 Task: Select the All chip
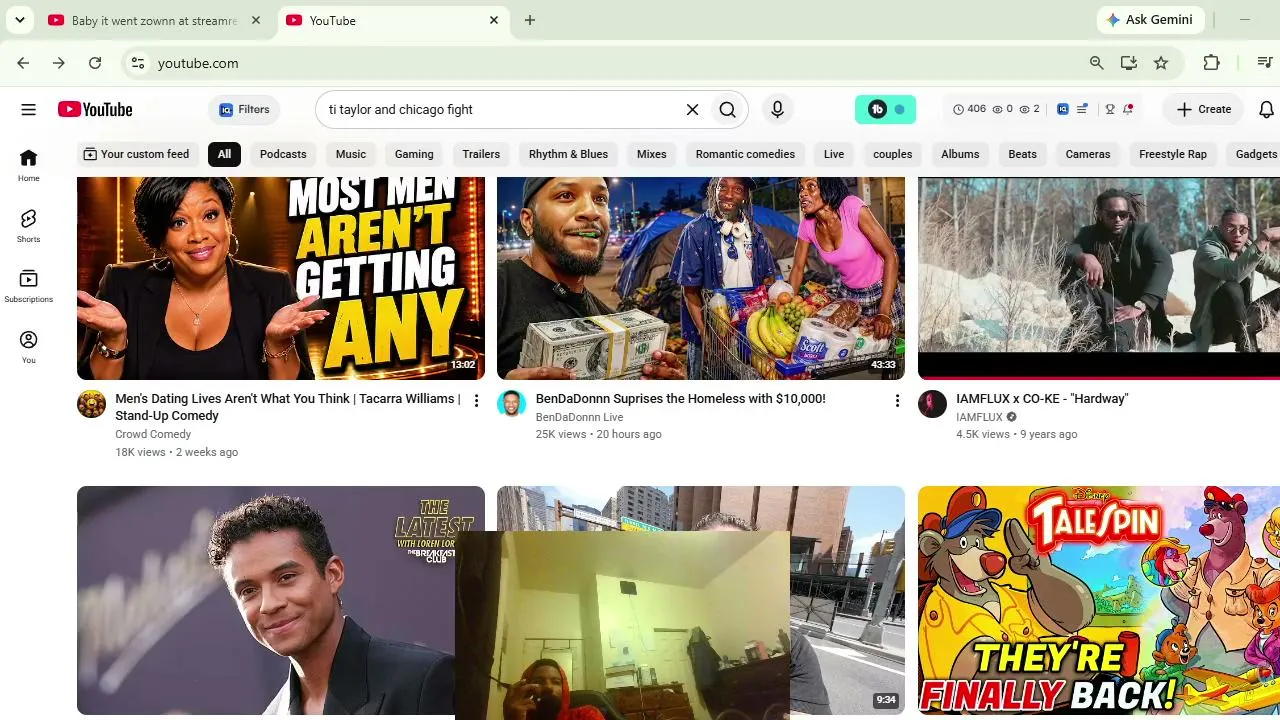pyautogui.click(x=224, y=154)
